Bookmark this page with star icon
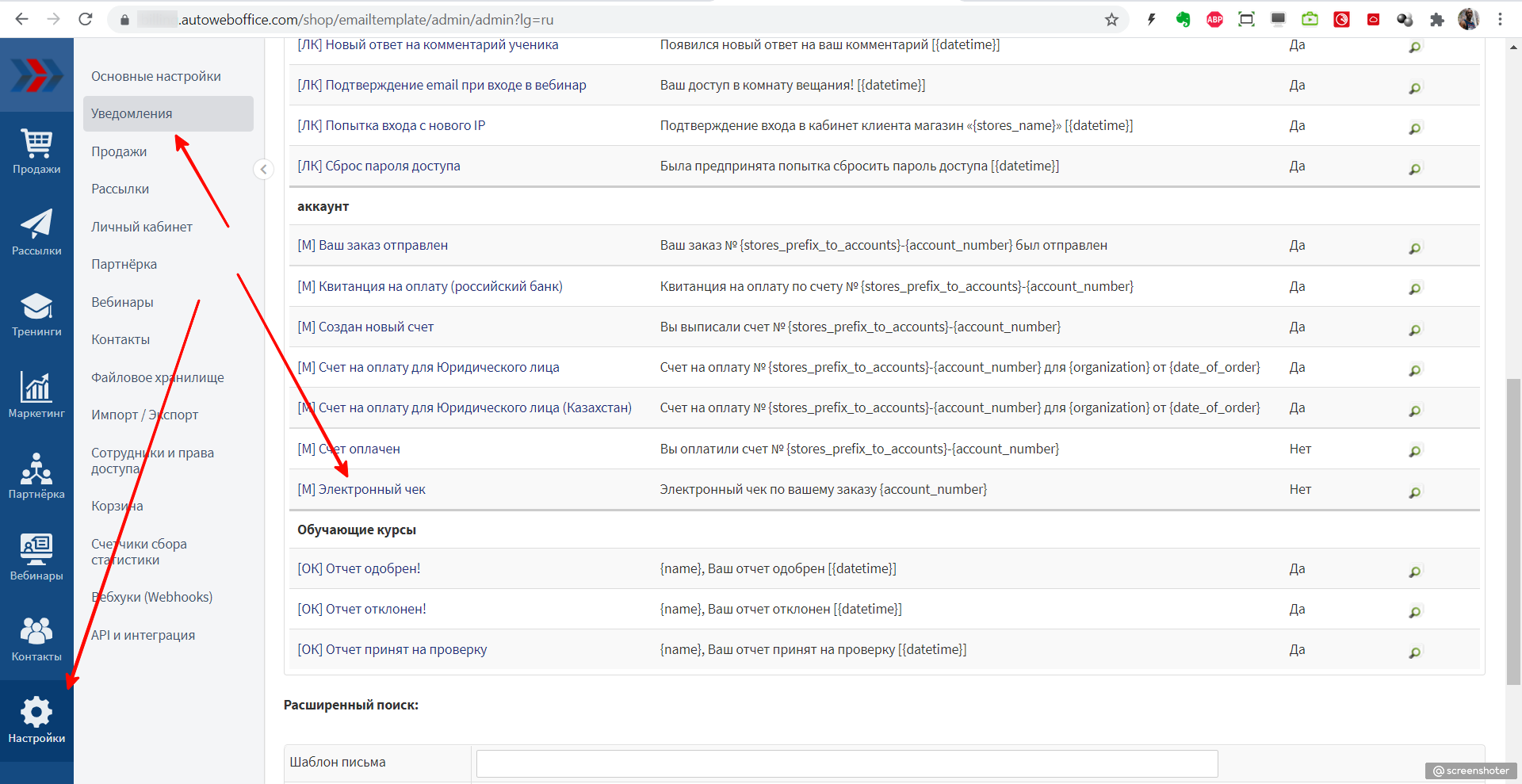The height and width of the screenshot is (784, 1522). (x=1111, y=20)
